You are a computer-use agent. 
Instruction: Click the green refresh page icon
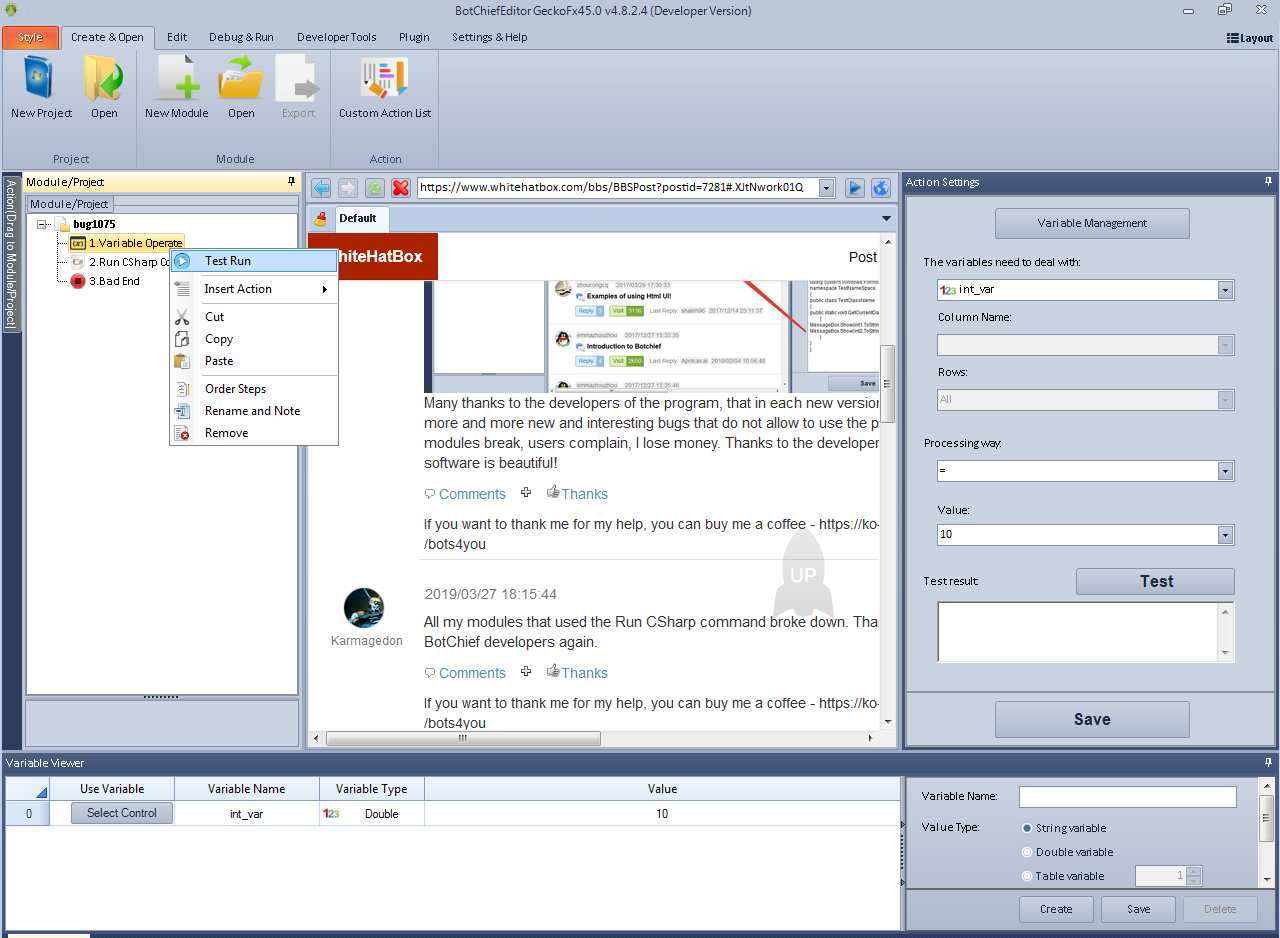click(x=375, y=188)
